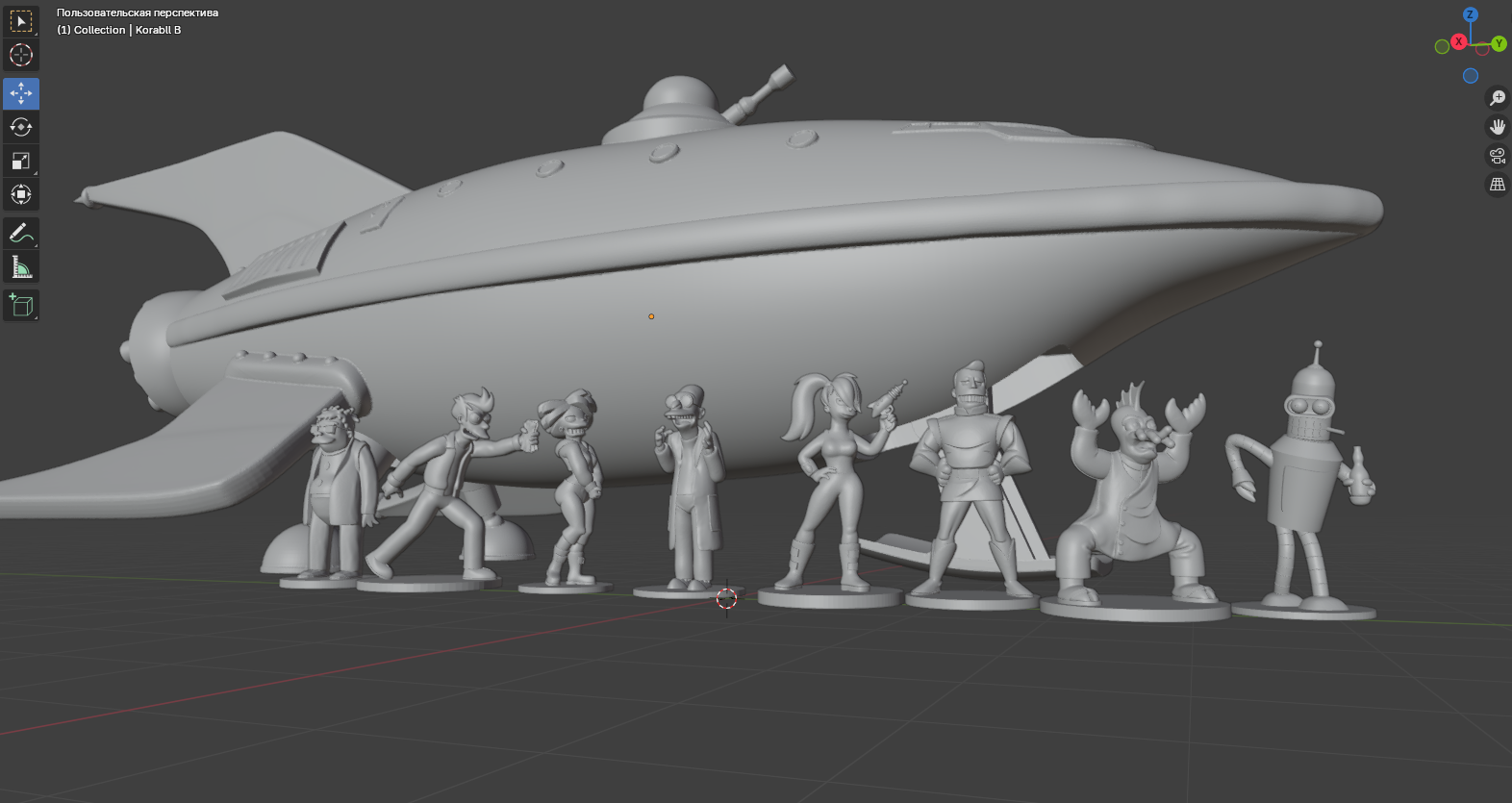1512x803 pixels.
Task: Enable the combined Transform tool
Action: (21, 194)
